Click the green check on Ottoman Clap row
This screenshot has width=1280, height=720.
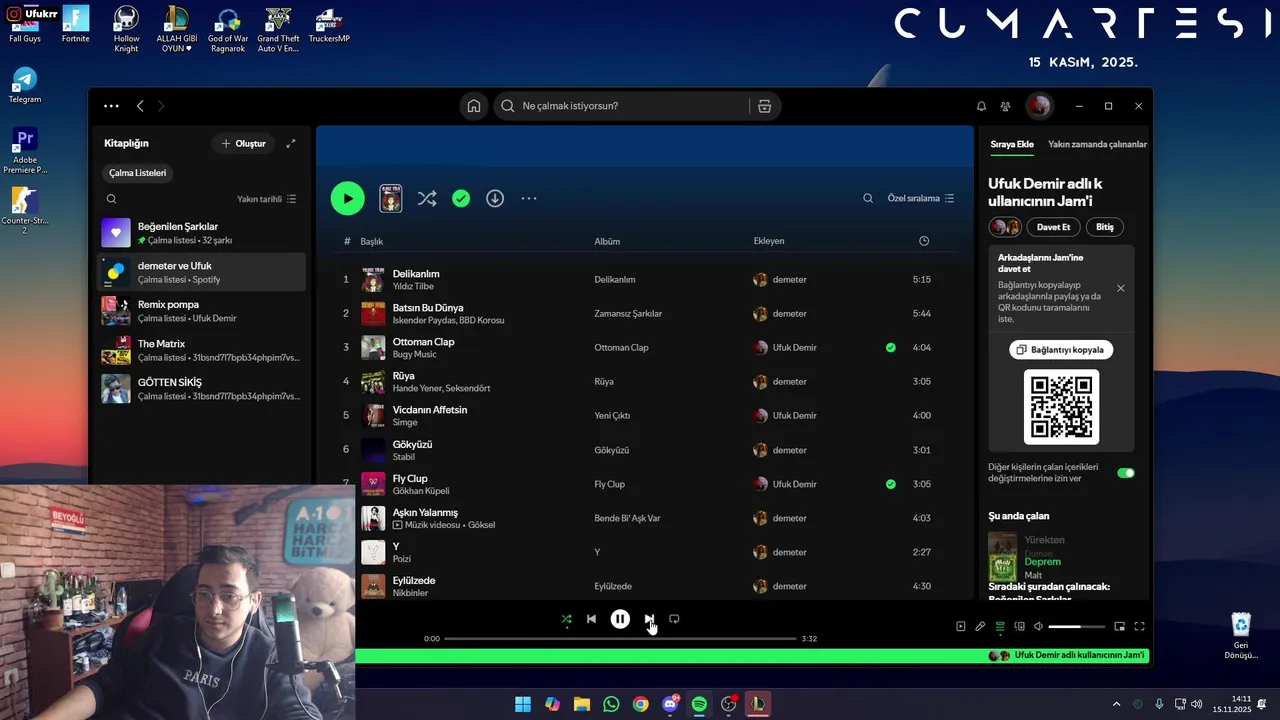coord(890,348)
